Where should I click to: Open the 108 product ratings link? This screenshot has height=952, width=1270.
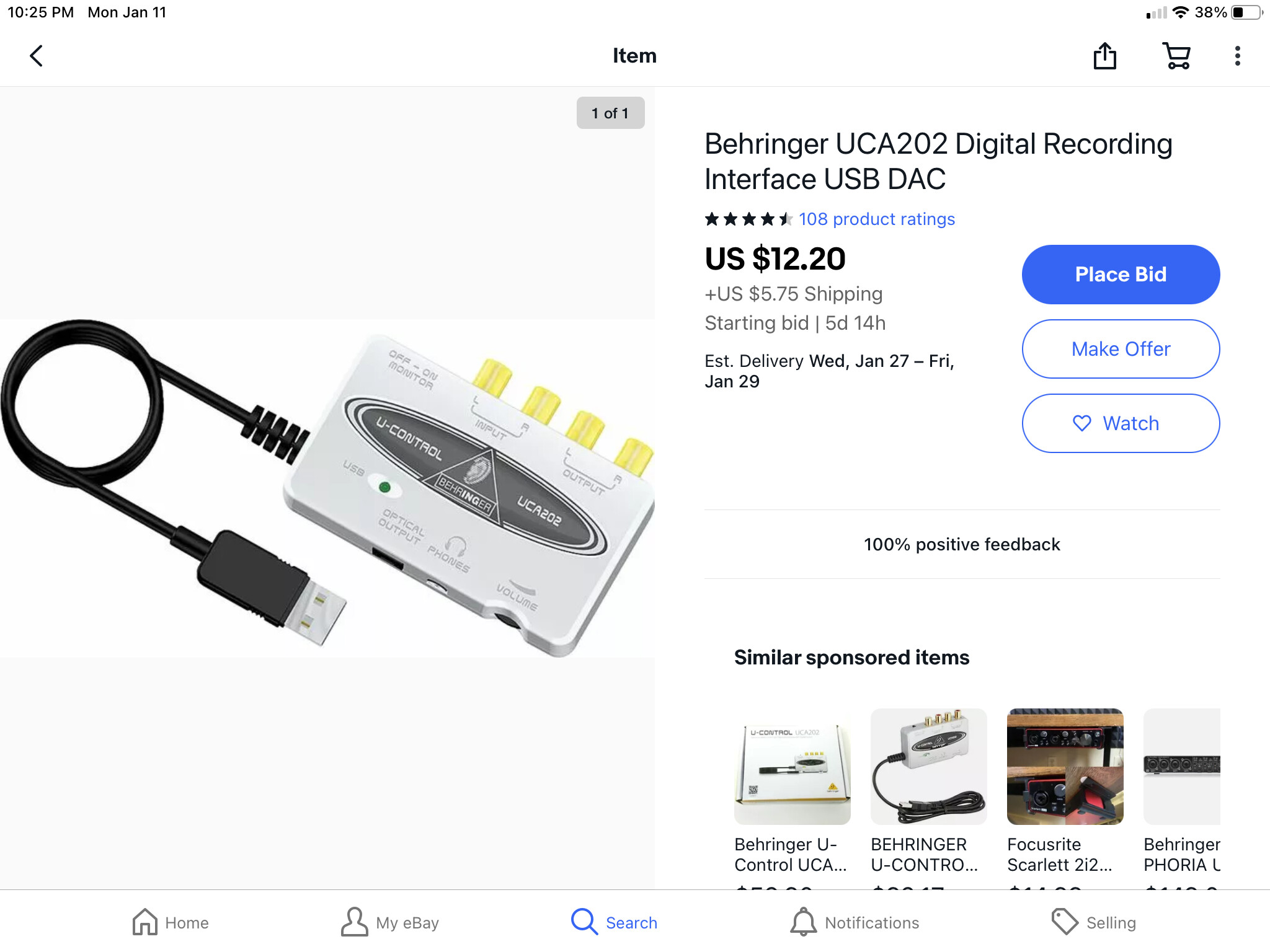[876, 219]
